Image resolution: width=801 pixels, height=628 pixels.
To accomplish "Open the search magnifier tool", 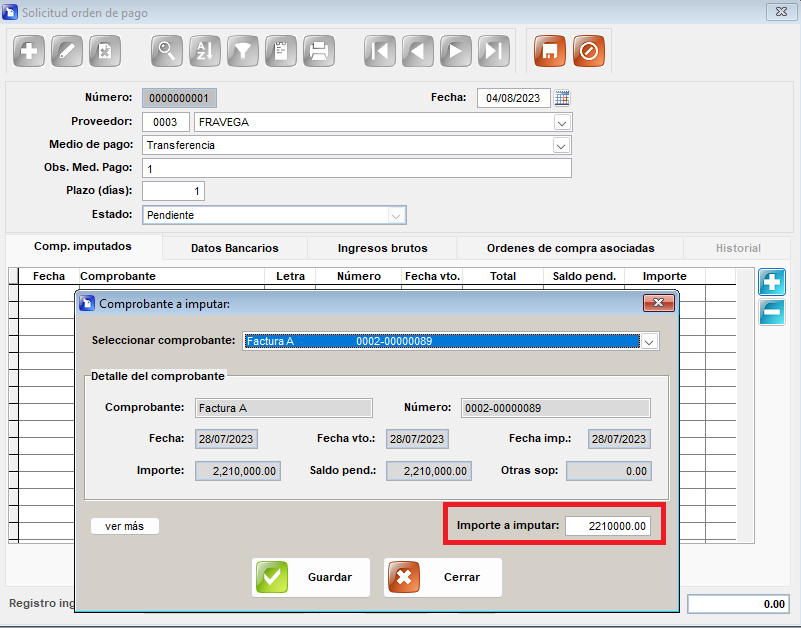I will (x=167, y=51).
